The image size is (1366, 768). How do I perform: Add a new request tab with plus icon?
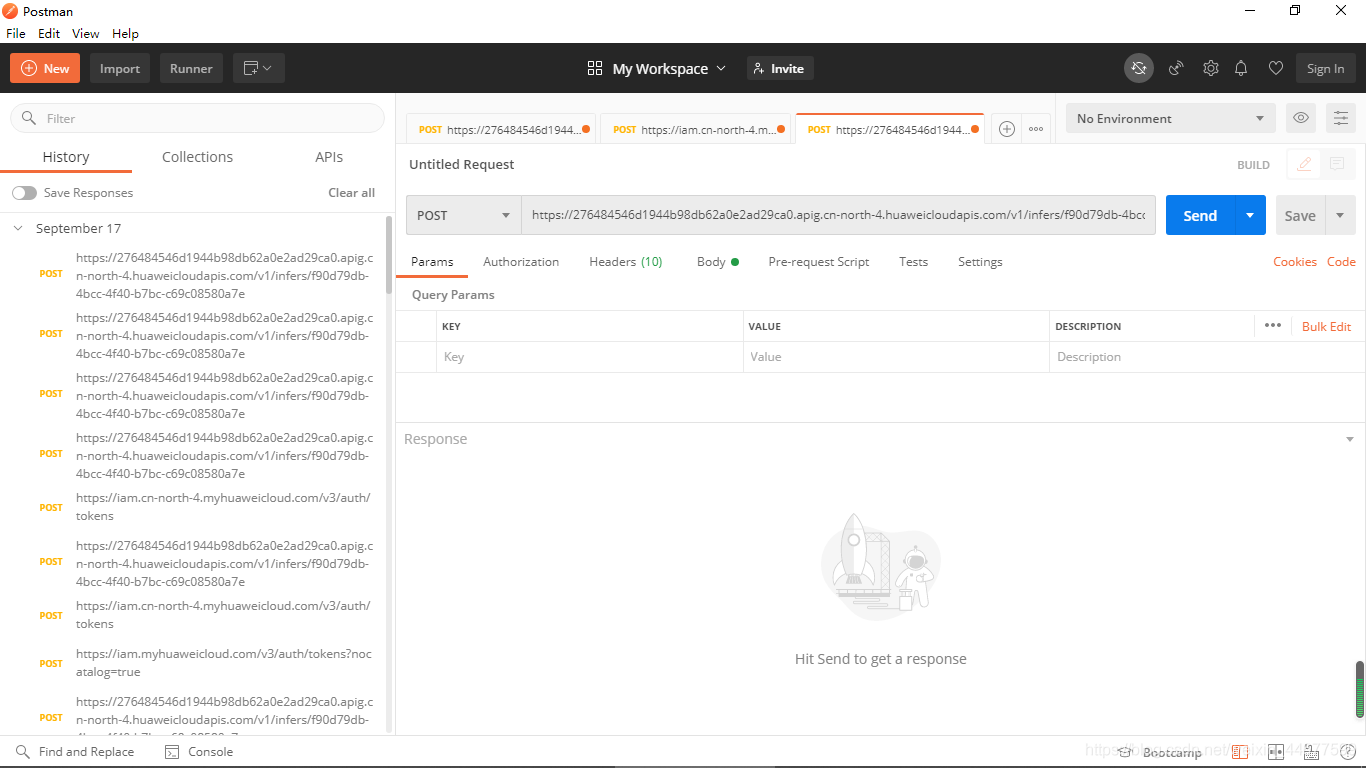coord(1007,129)
